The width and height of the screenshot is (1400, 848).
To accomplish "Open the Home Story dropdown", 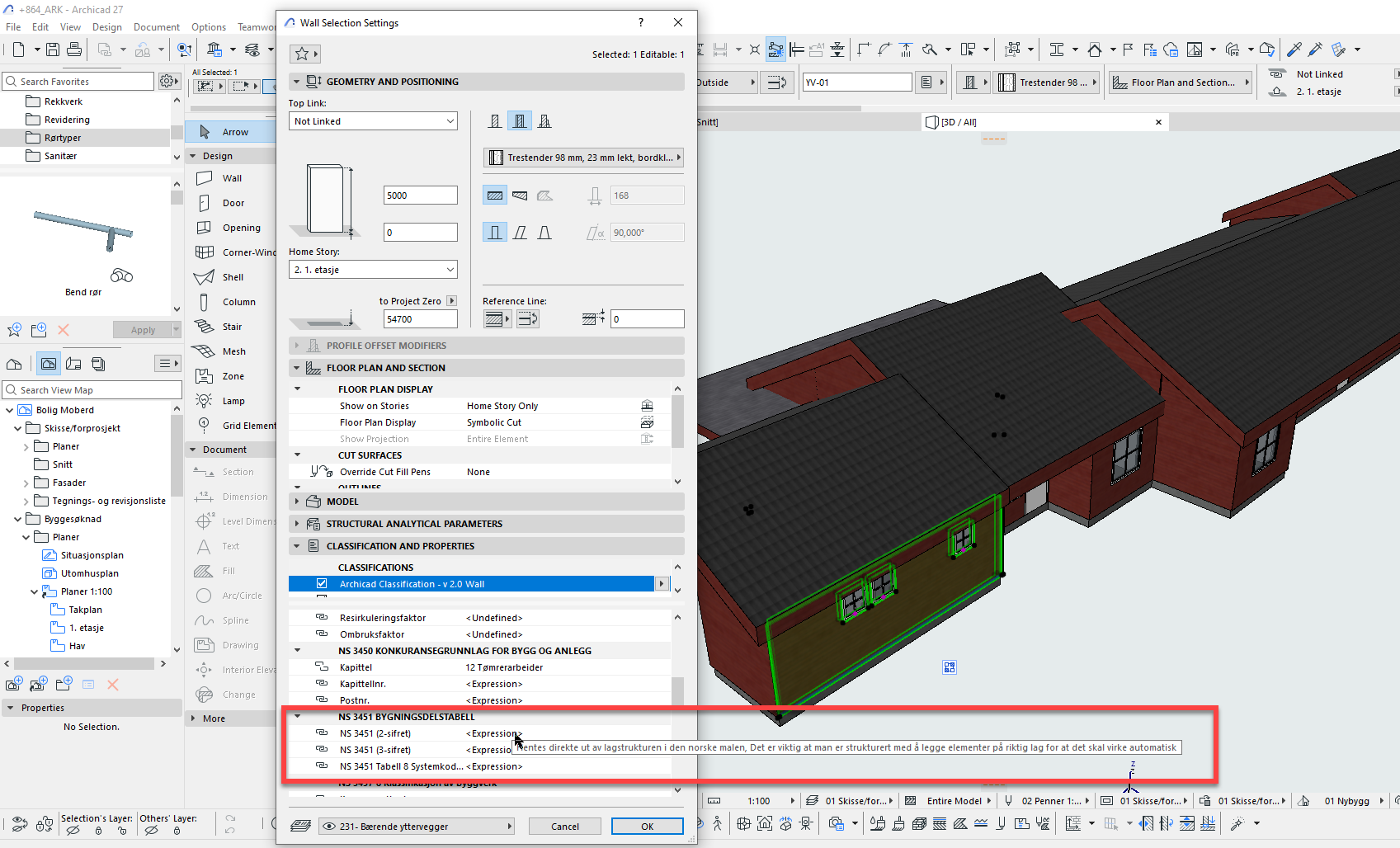I will pyautogui.click(x=373, y=270).
